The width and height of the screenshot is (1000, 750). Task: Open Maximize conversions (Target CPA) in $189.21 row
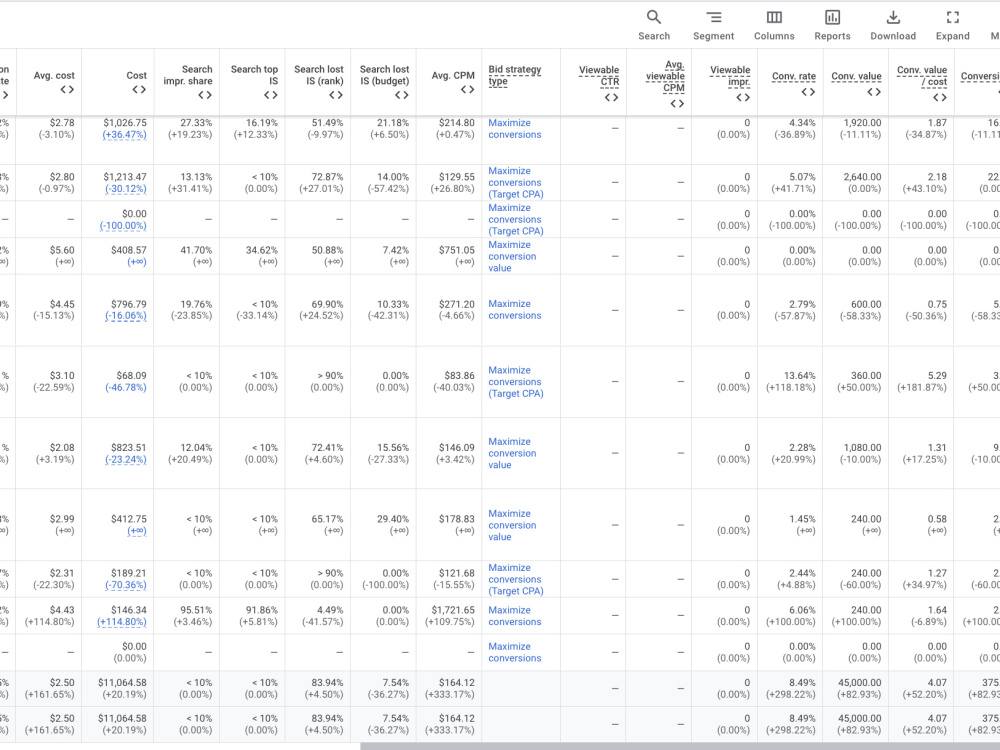coord(516,580)
